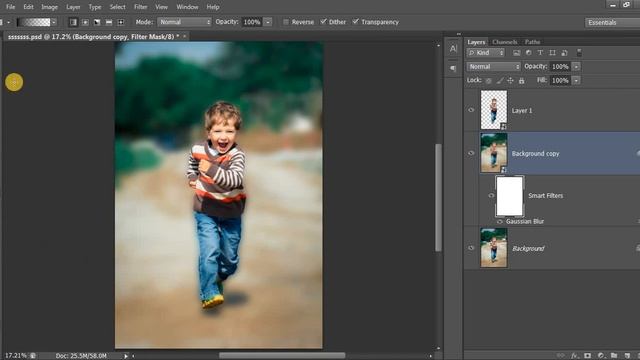Add layer mask icon
Screen dimensions: 640x360
pyautogui.click(x=587, y=356)
